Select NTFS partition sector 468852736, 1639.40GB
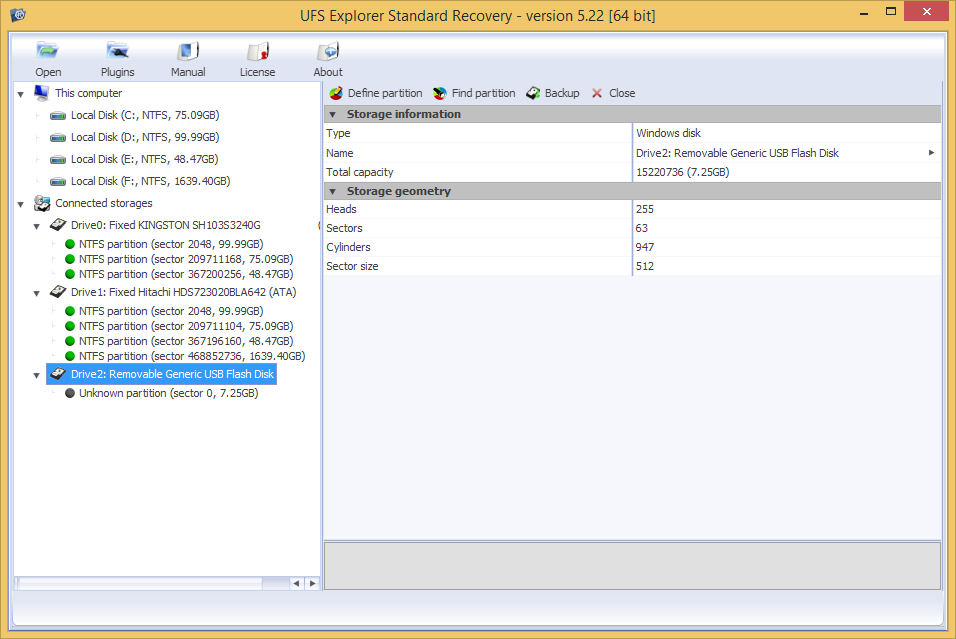Screen dimensions: 956x639 (x=191, y=356)
